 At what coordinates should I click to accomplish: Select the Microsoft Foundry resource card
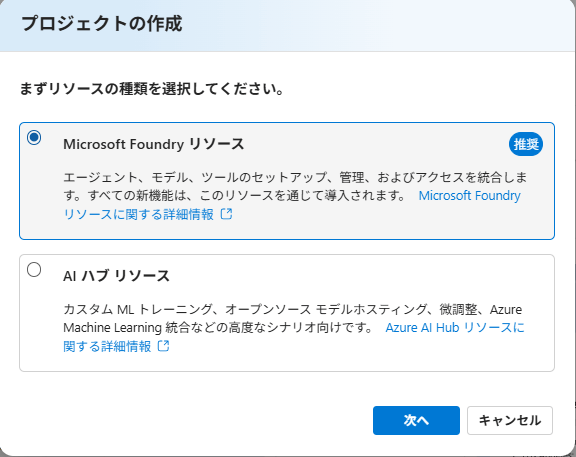(x=287, y=181)
